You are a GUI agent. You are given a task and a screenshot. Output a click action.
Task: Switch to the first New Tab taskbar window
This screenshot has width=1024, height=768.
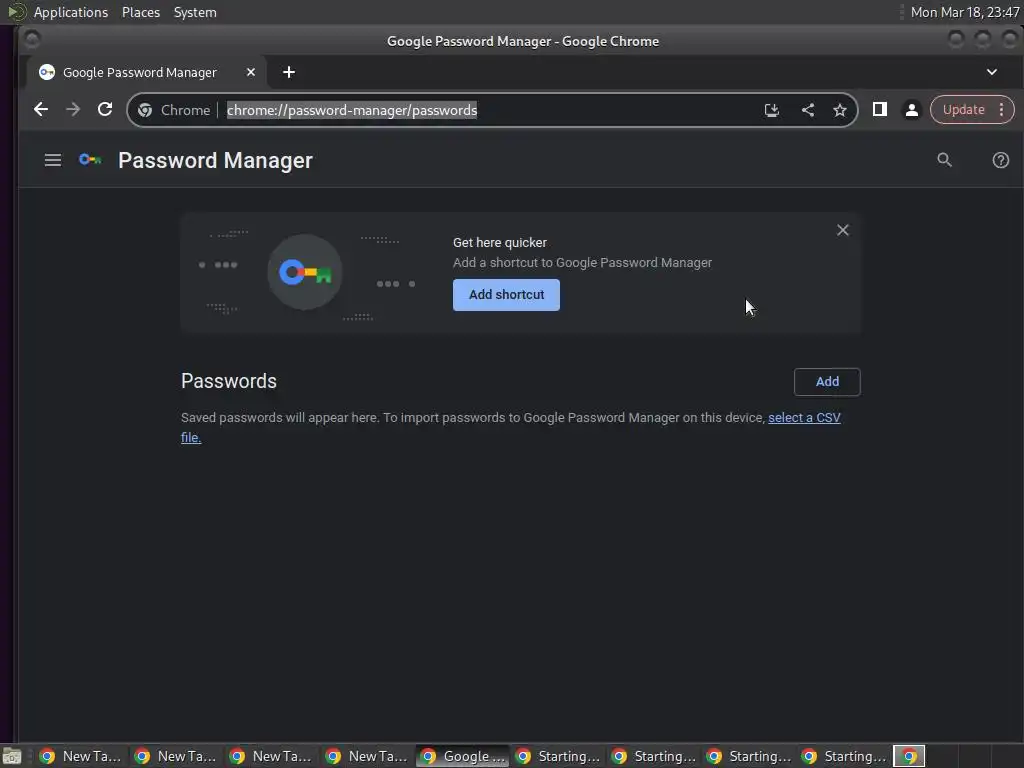pos(80,756)
